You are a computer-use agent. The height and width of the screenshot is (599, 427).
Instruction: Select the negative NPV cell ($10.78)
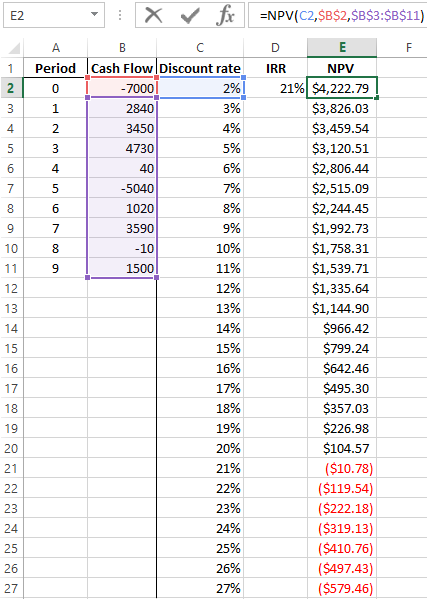click(342, 468)
